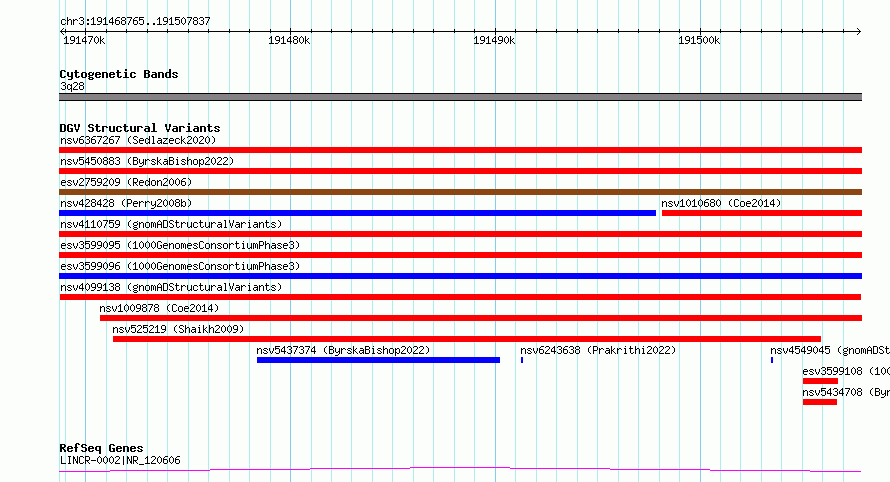Click the ruler's left arrowhead
Screen dimensions: 890x482
pos(62,31)
